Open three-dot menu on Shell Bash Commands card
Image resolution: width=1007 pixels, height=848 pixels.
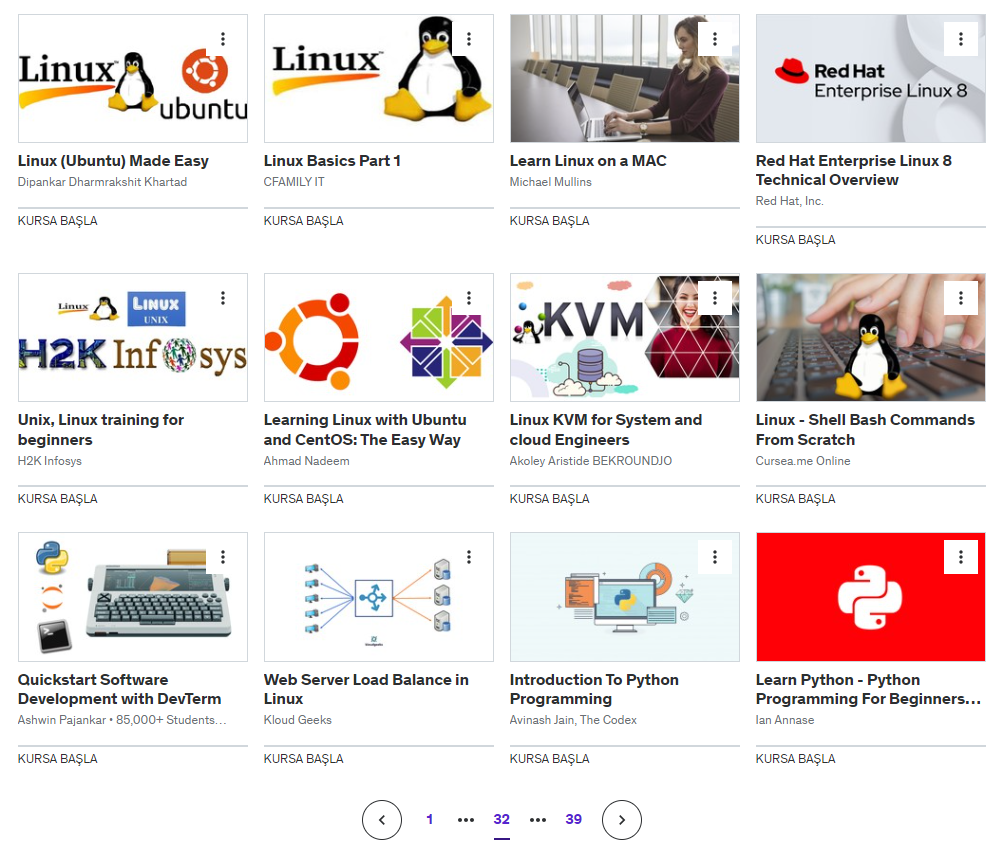click(x=961, y=298)
